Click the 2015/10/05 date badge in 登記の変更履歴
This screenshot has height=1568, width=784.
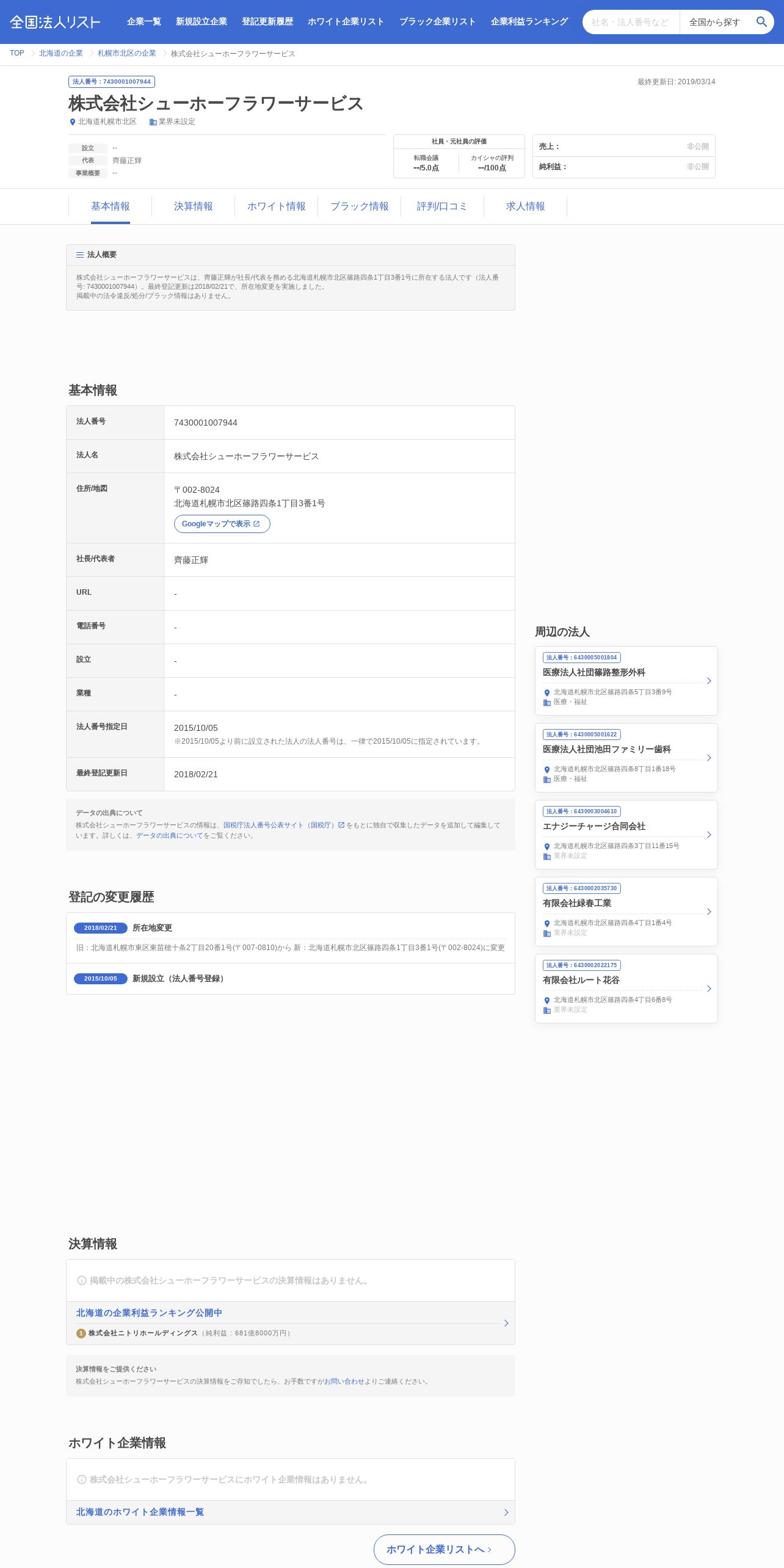(101, 979)
